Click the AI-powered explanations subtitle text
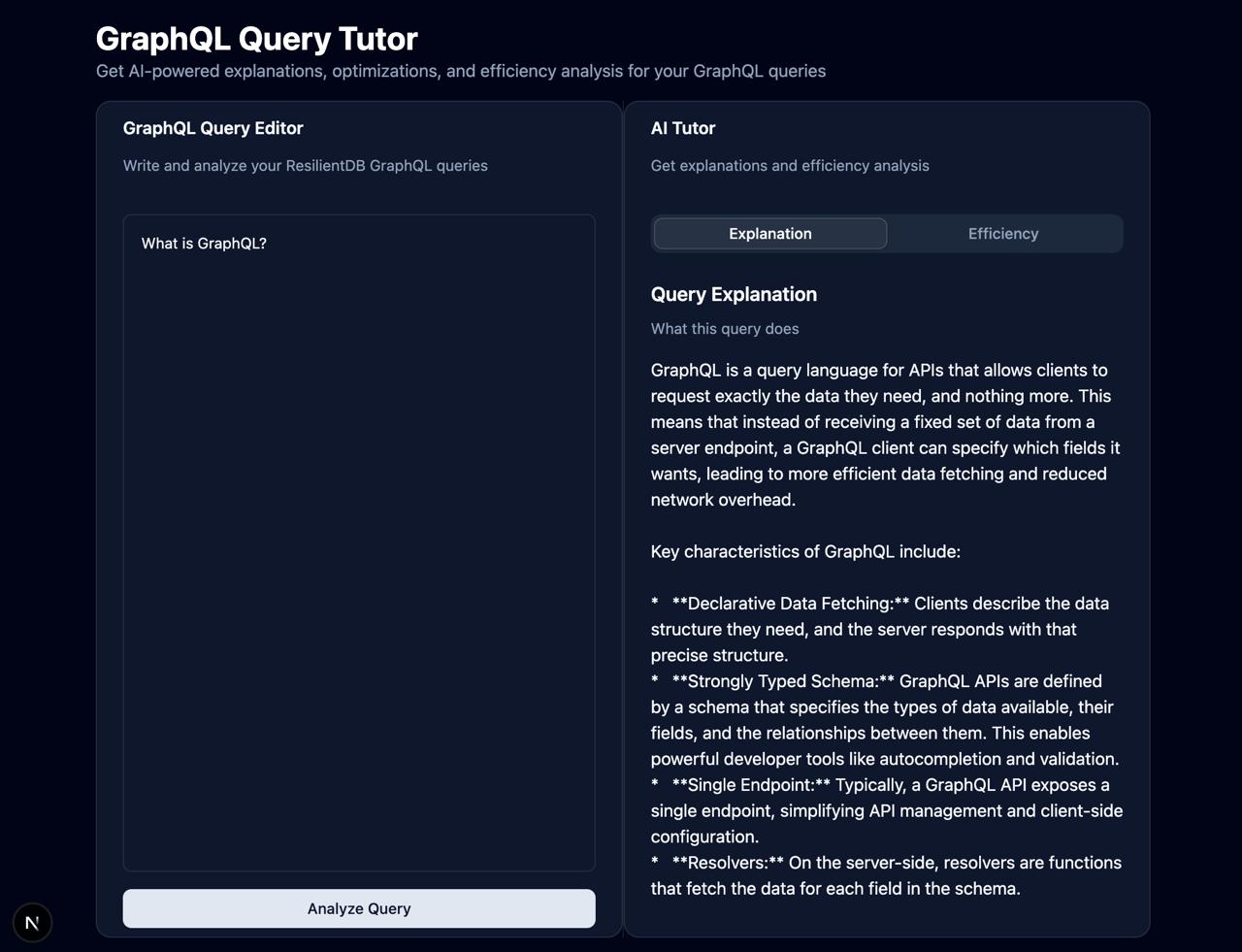Image resolution: width=1242 pixels, height=952 pixels. (x=461, y=71)
